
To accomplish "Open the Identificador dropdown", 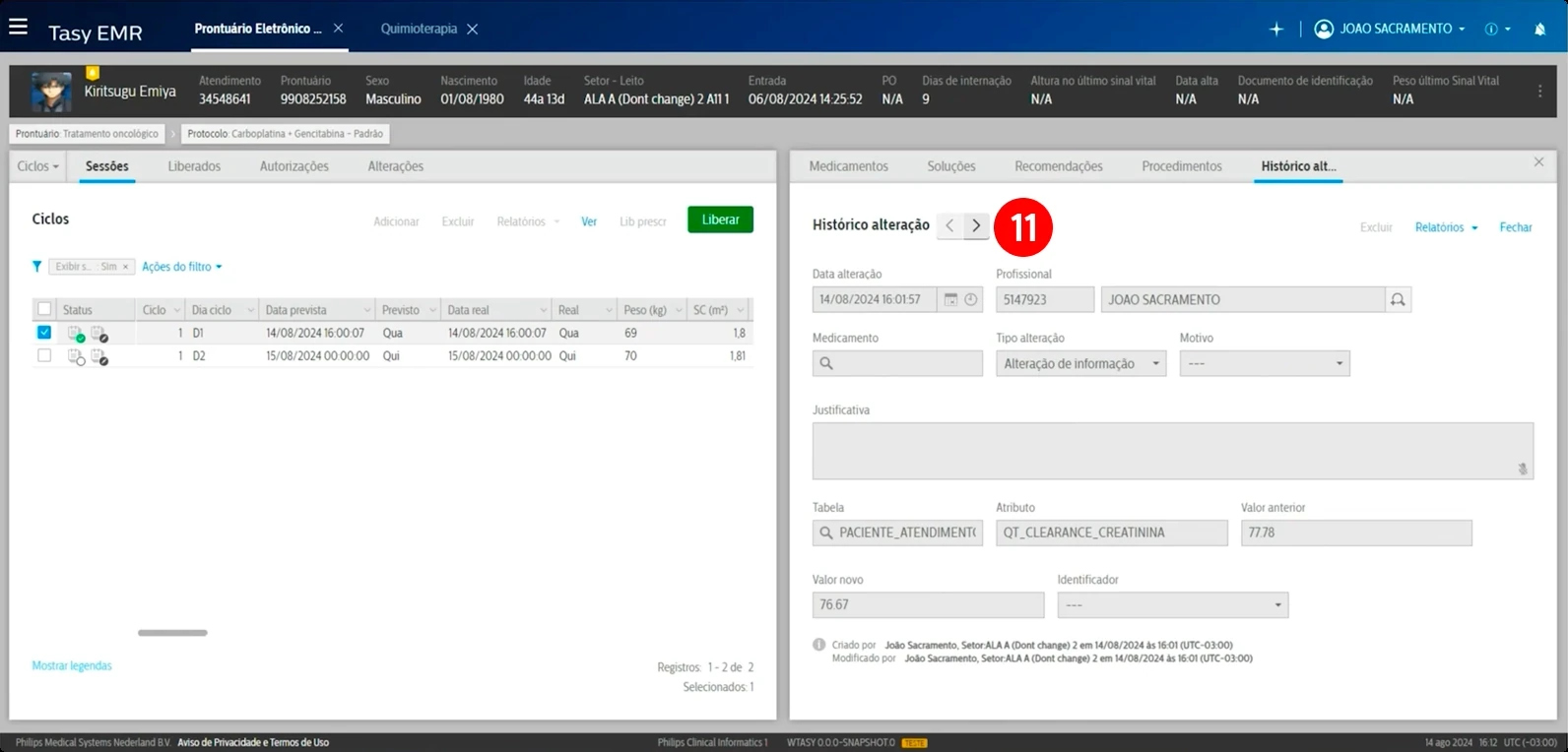I will pos(1172,605).
